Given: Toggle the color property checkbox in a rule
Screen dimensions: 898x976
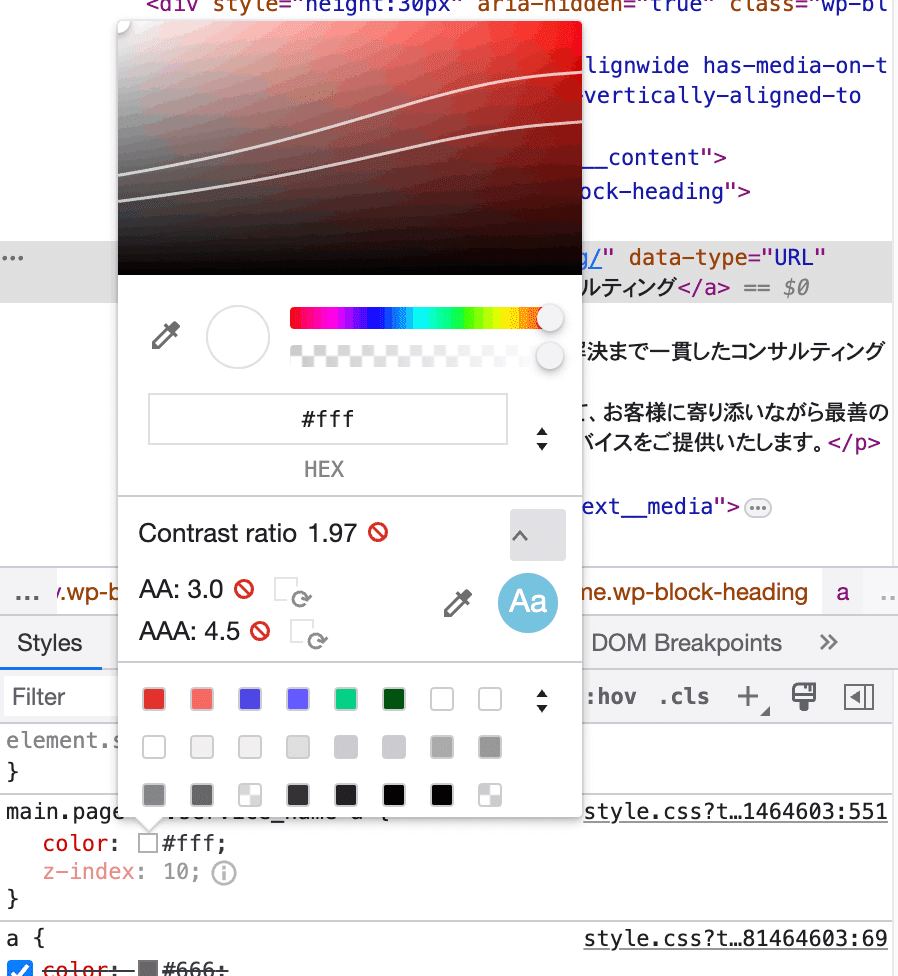Looking at the screenshot, I should tap(20, 969).
